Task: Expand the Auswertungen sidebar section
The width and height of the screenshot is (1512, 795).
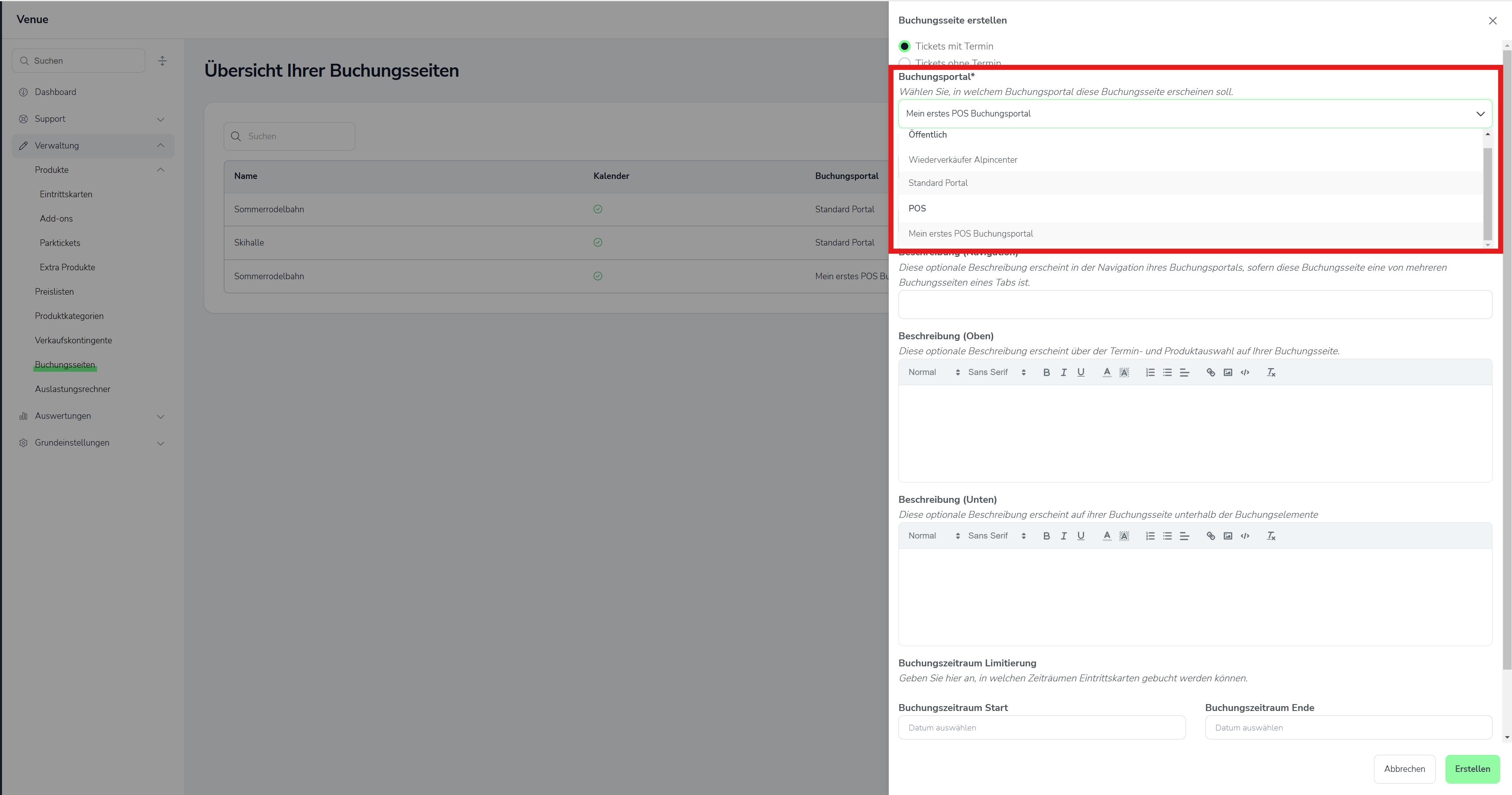Action: (x=93, y=416)
